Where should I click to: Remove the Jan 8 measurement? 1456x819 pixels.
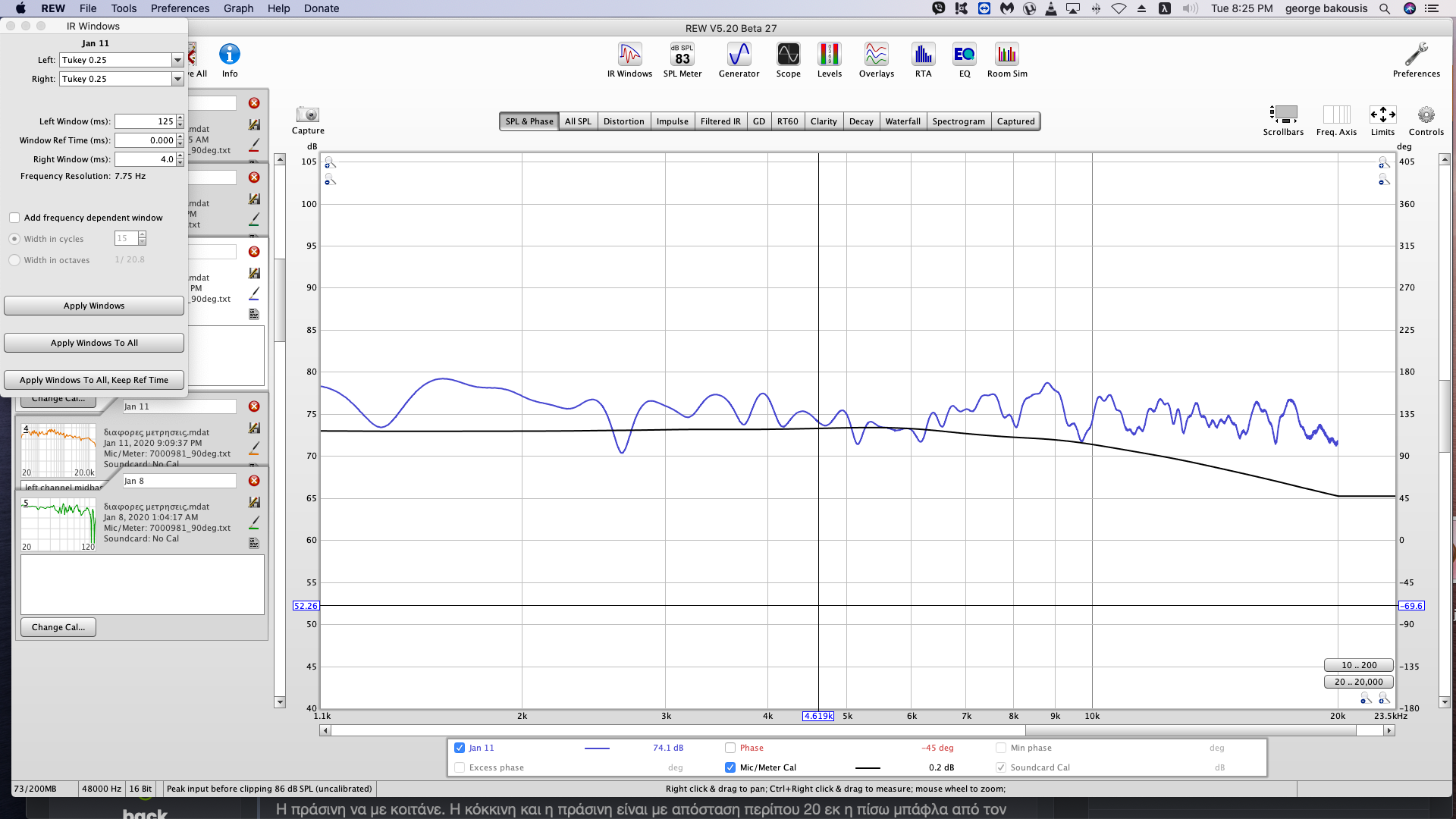point(254,481)
